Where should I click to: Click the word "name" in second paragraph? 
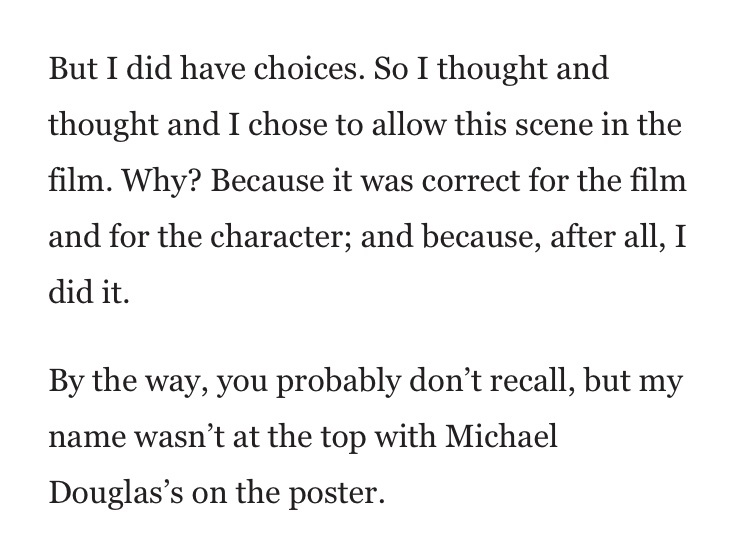88,439
